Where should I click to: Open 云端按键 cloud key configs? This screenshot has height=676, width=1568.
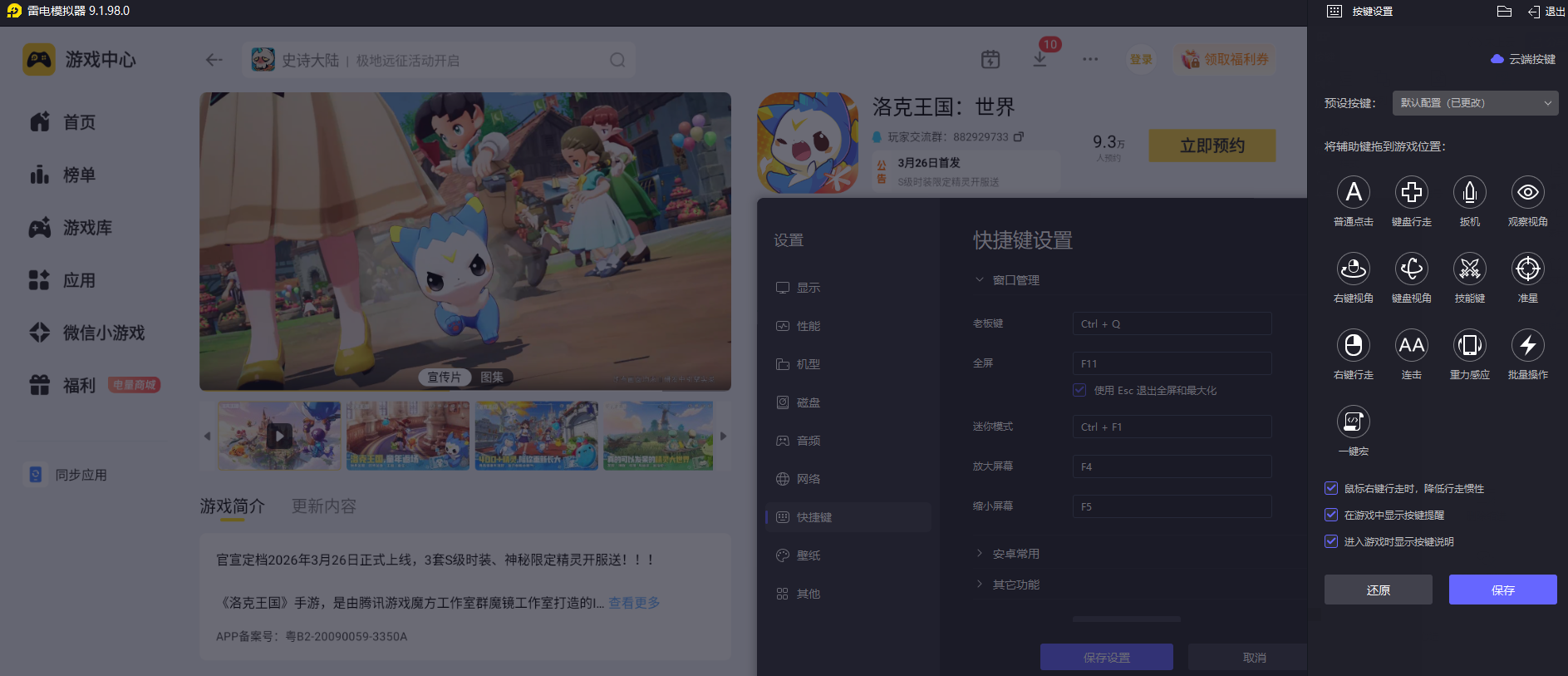[1523, 59]
